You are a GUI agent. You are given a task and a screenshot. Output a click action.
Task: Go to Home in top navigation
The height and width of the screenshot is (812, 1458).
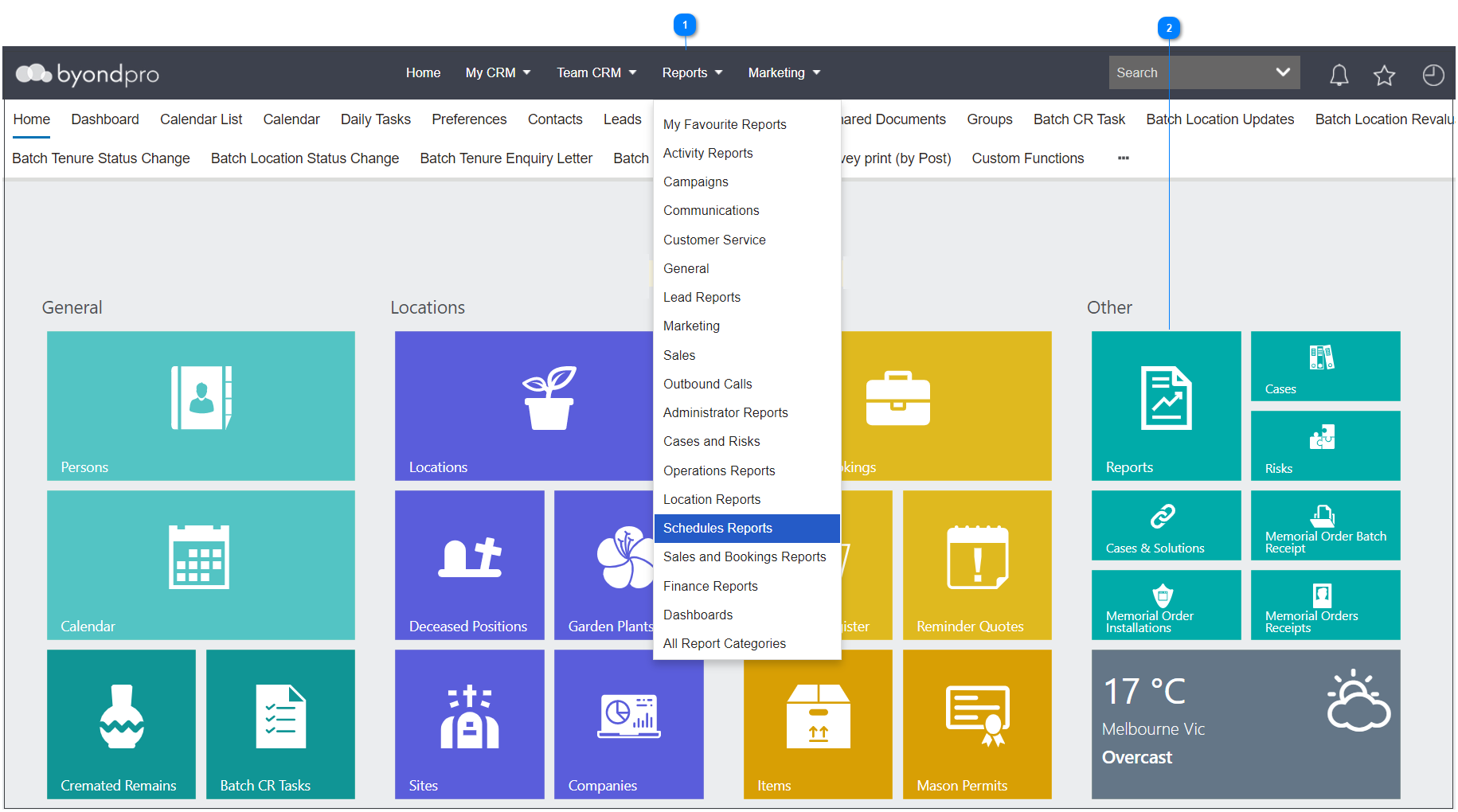(423, 72)
